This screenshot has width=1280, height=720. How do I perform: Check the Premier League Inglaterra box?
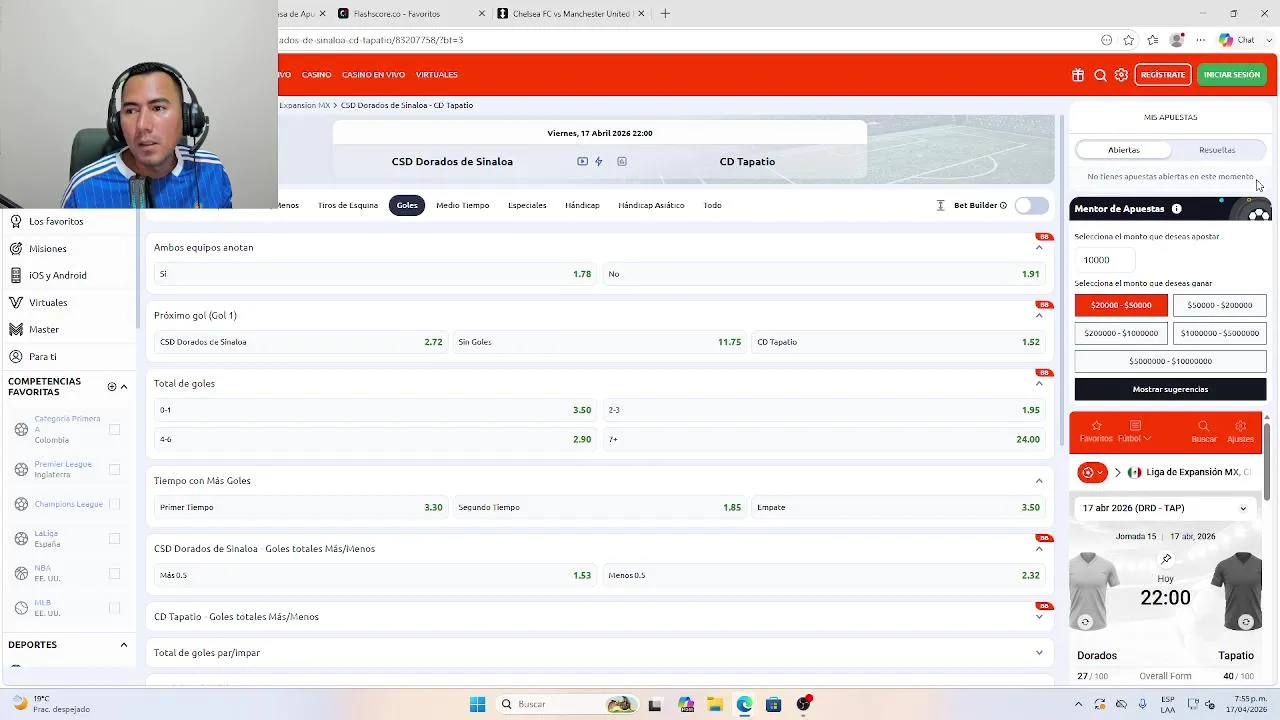114,469
